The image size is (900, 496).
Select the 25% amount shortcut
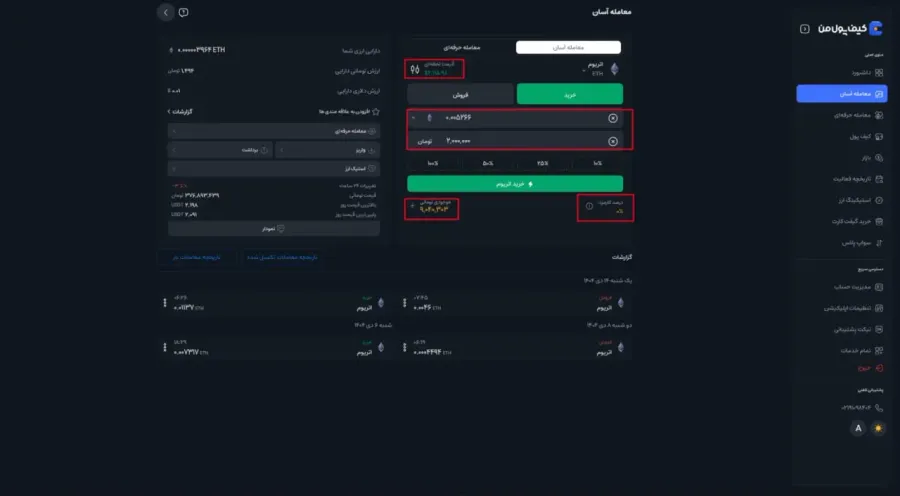point(542,164)
